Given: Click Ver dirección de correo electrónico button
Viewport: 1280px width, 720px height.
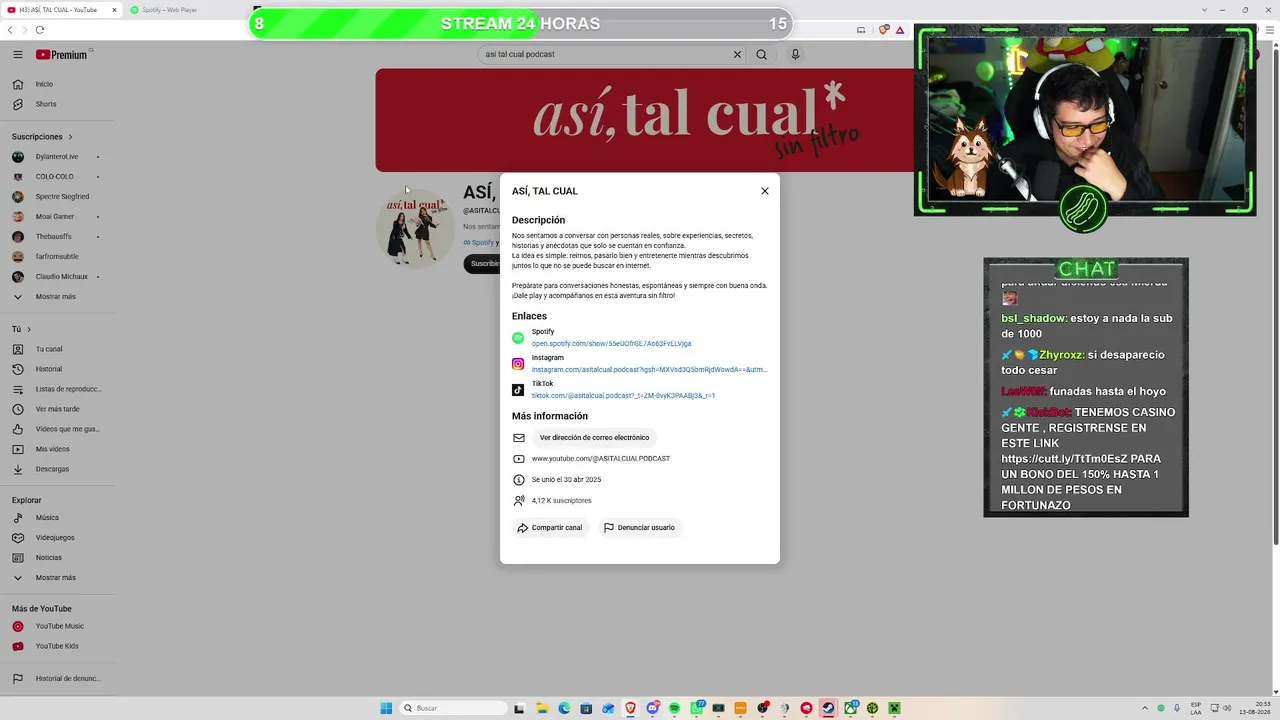Looking at the screenshot, I should pos(594,438).
